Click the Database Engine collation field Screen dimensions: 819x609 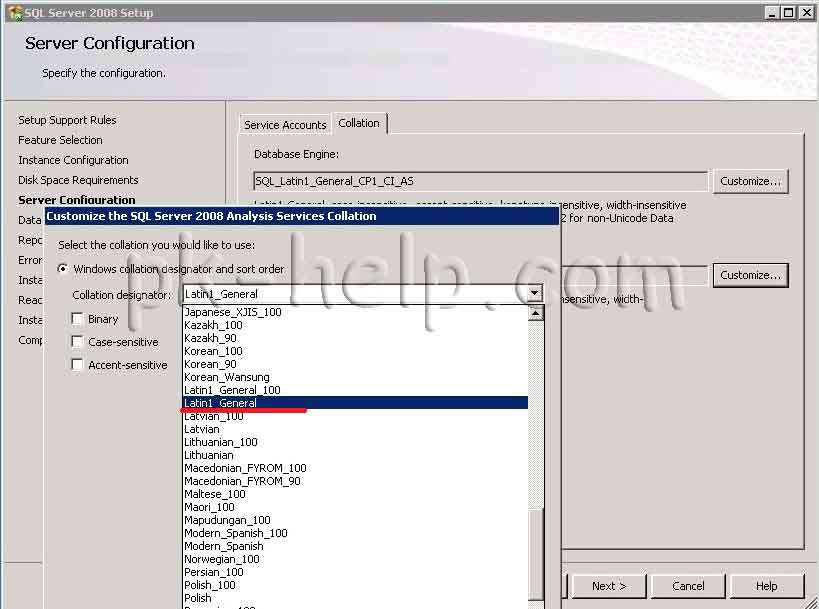tap(481, 181)
